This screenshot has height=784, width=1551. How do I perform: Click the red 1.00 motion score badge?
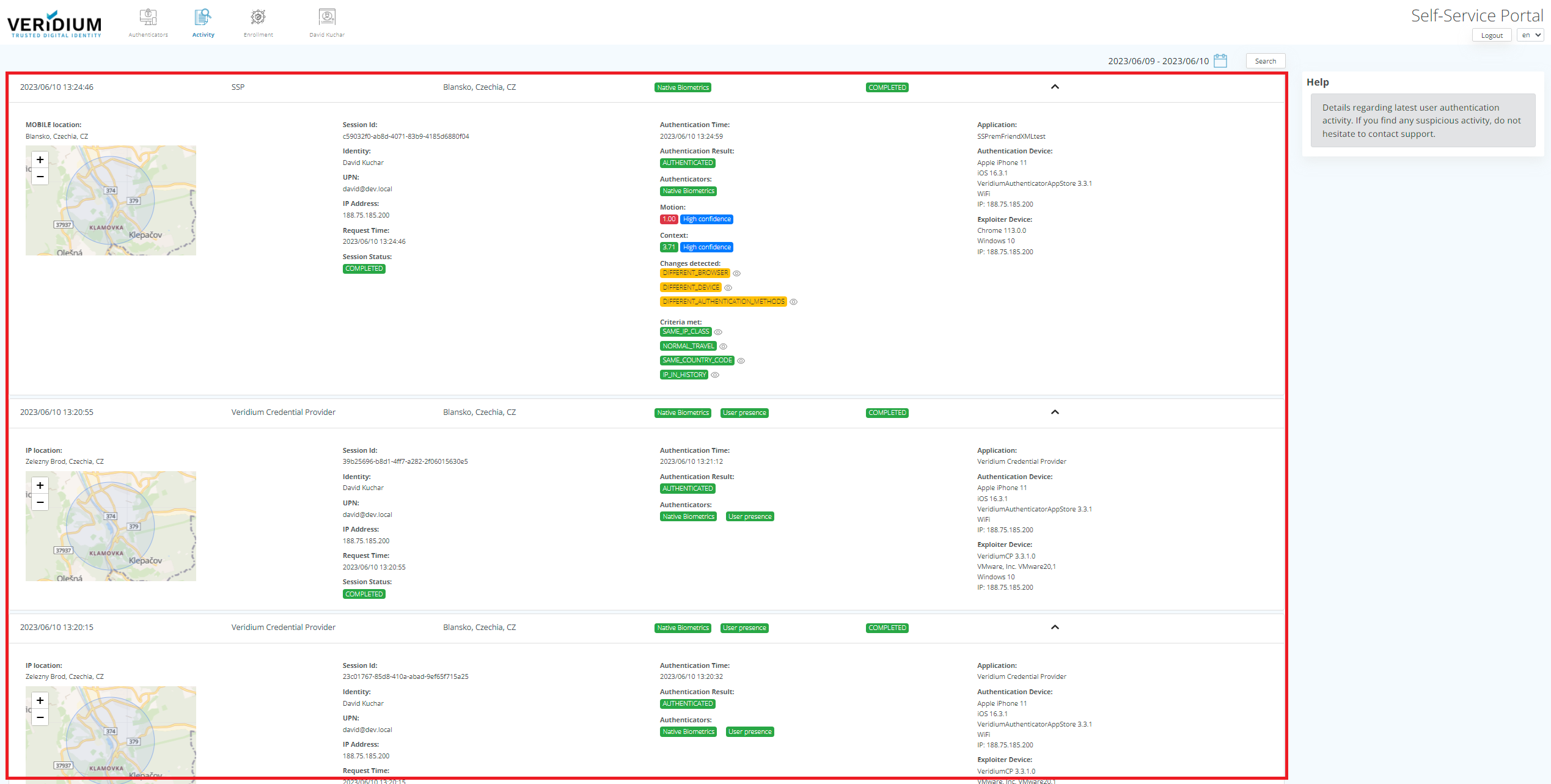pos(669,219)
